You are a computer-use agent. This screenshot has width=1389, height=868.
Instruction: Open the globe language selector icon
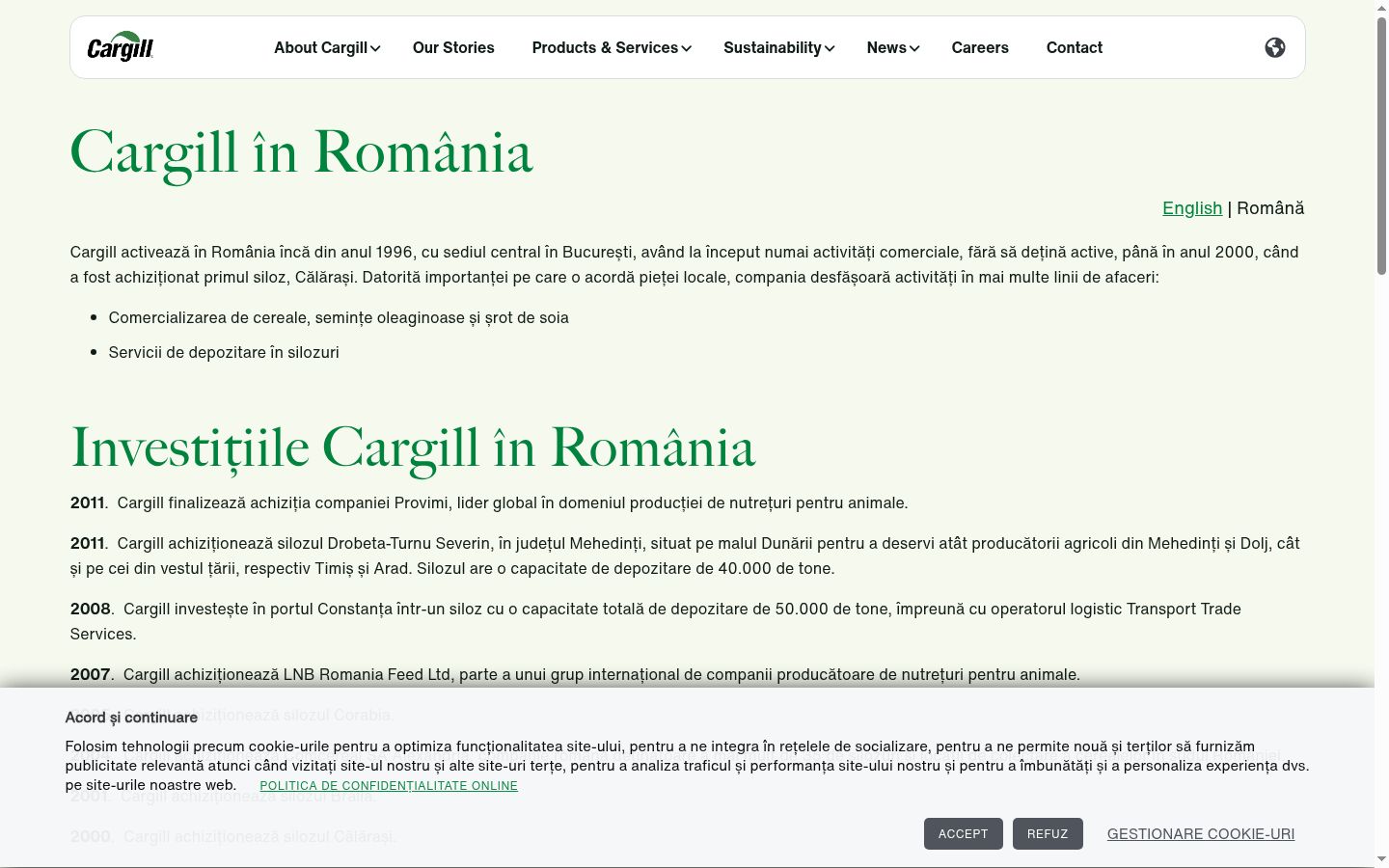(1275, 47)
